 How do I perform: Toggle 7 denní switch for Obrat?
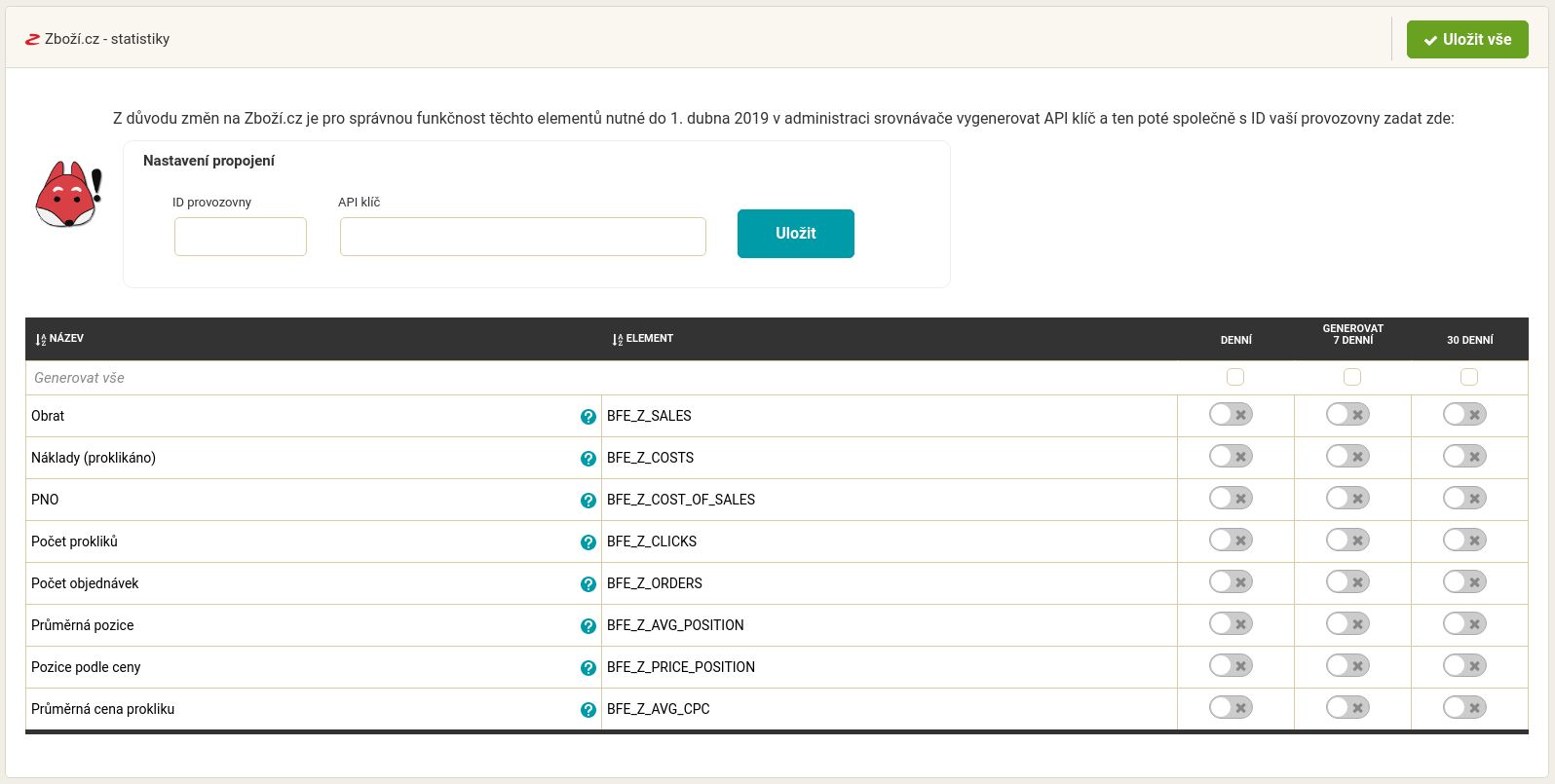click(1347, 415)
